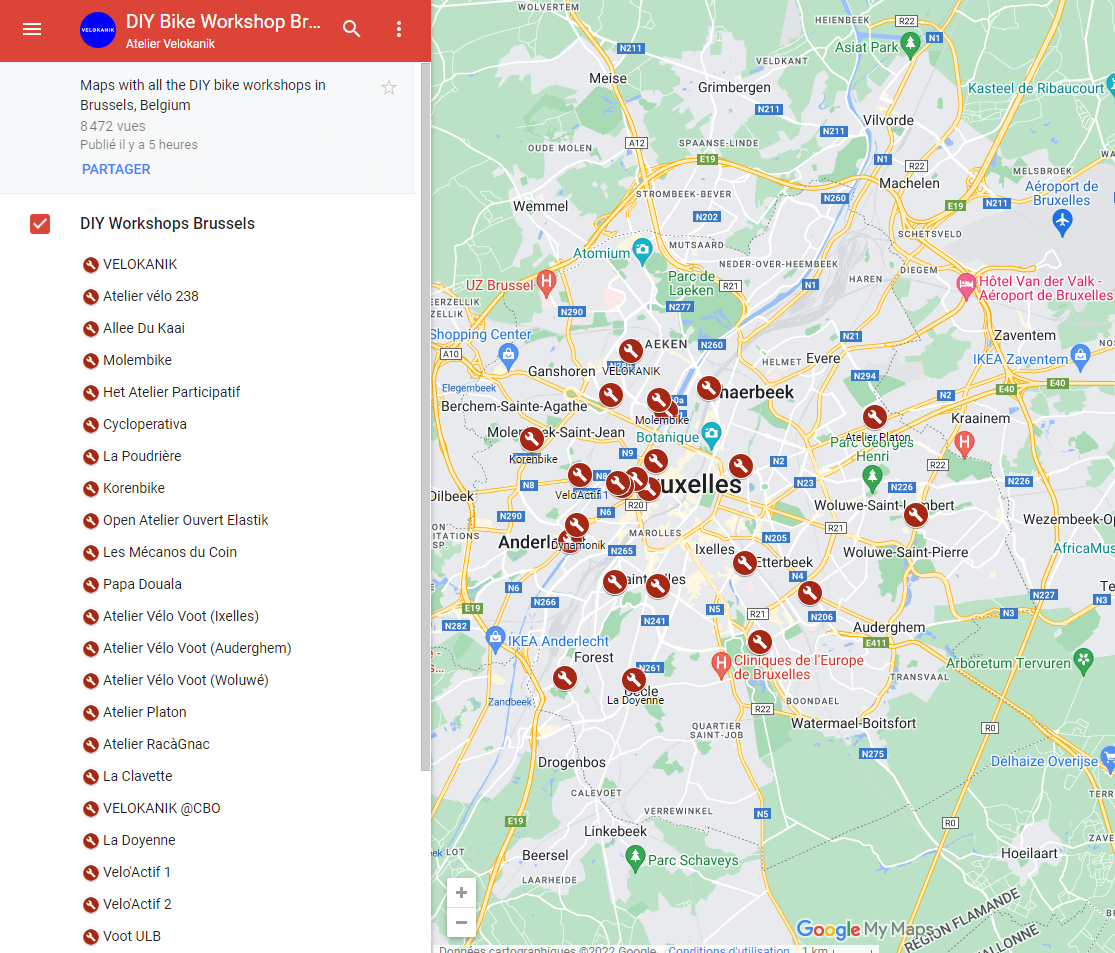Click the map title DIY Bike Workshop
Viewport: 1115px width, 953px height.
coord(223,21)
